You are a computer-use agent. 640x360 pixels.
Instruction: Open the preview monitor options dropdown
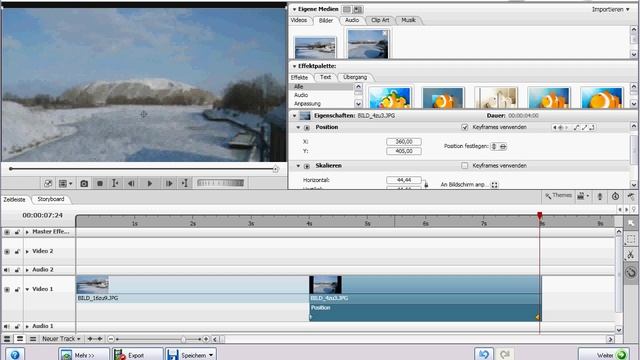click(x=65, y=184)
